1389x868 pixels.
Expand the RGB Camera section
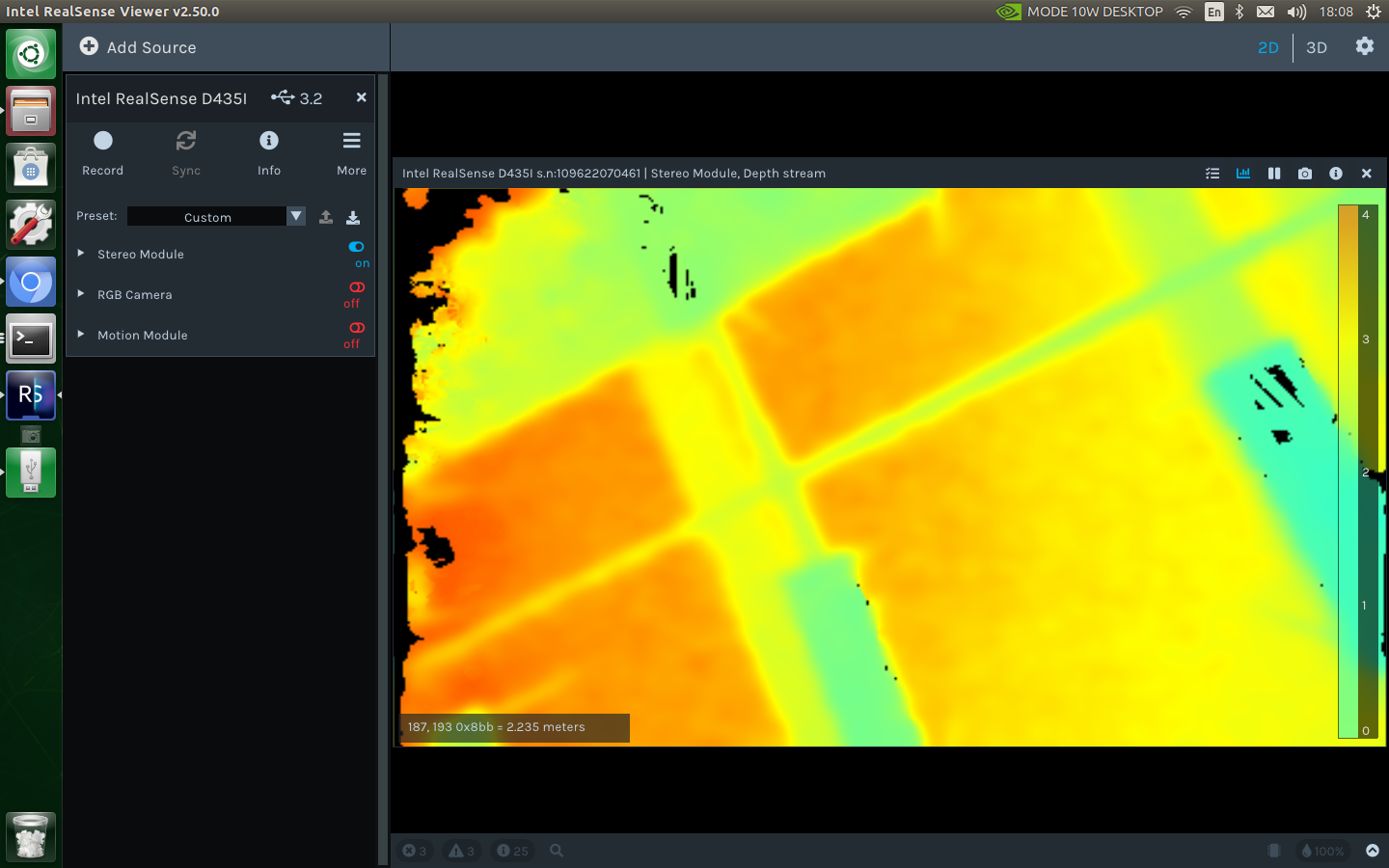click(81, 293)
